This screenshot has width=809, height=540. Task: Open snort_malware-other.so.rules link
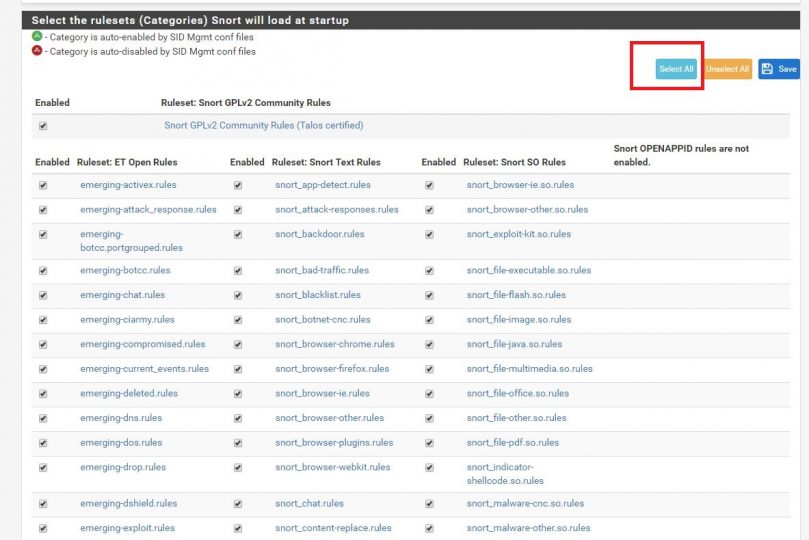point(528,528)
